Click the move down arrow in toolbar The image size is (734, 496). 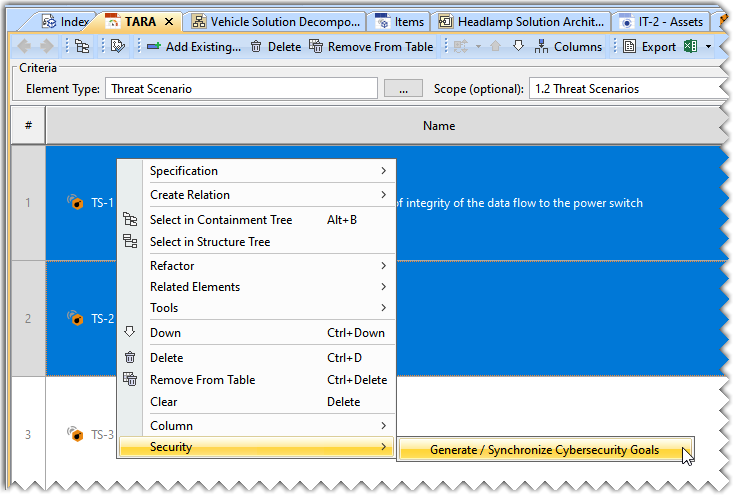click(x=518, y=46)
